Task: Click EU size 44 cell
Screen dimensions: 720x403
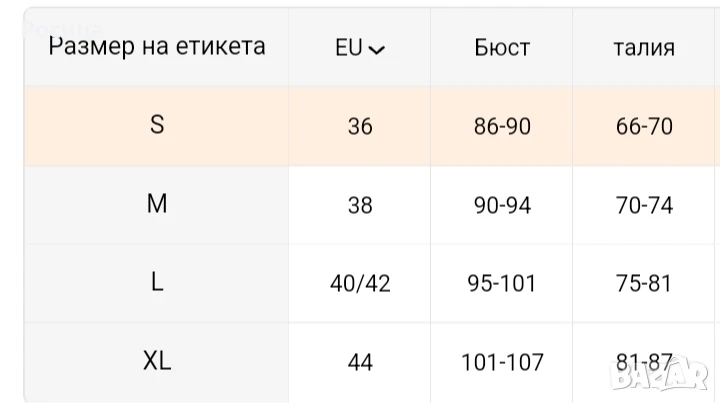Action: [360, 362]
